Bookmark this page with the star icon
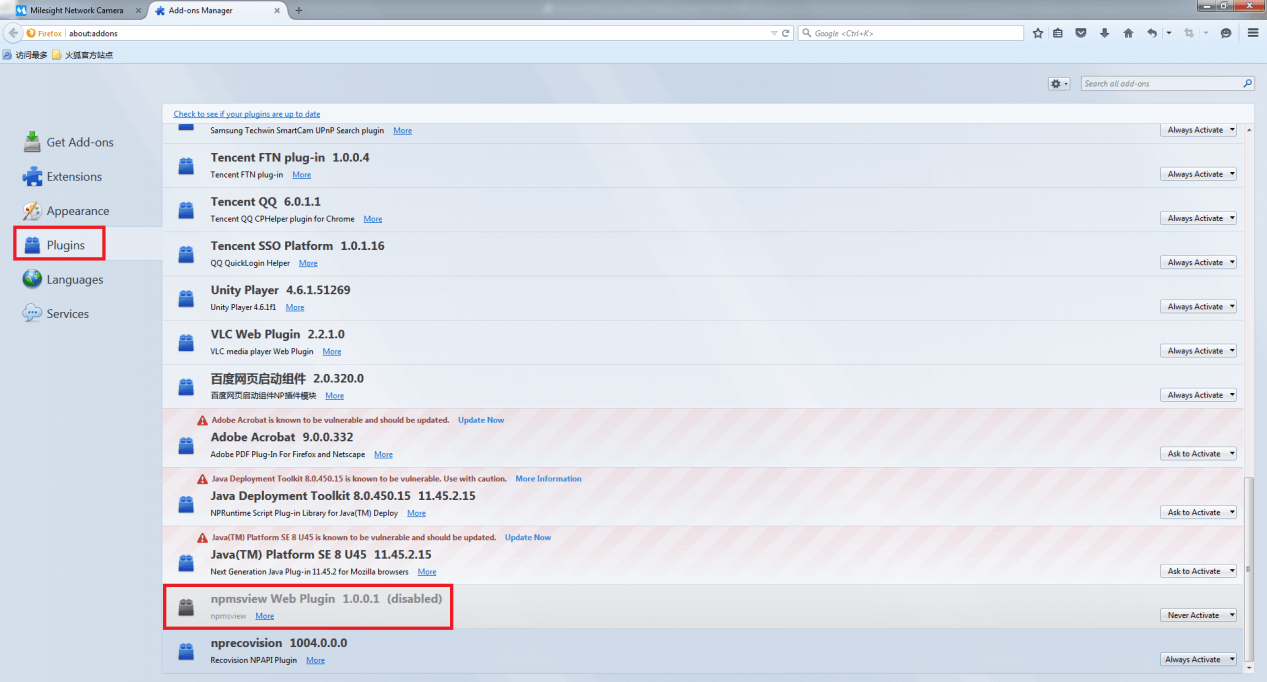This screenshot has width=1267, height=682. coord(1038,33)
